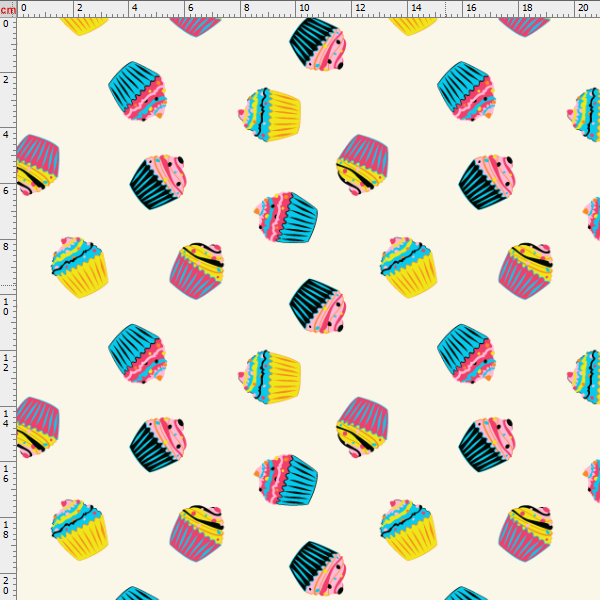Click the 14 mark on the horizontal ruler
Screen dimensions: 600x600
416,8
